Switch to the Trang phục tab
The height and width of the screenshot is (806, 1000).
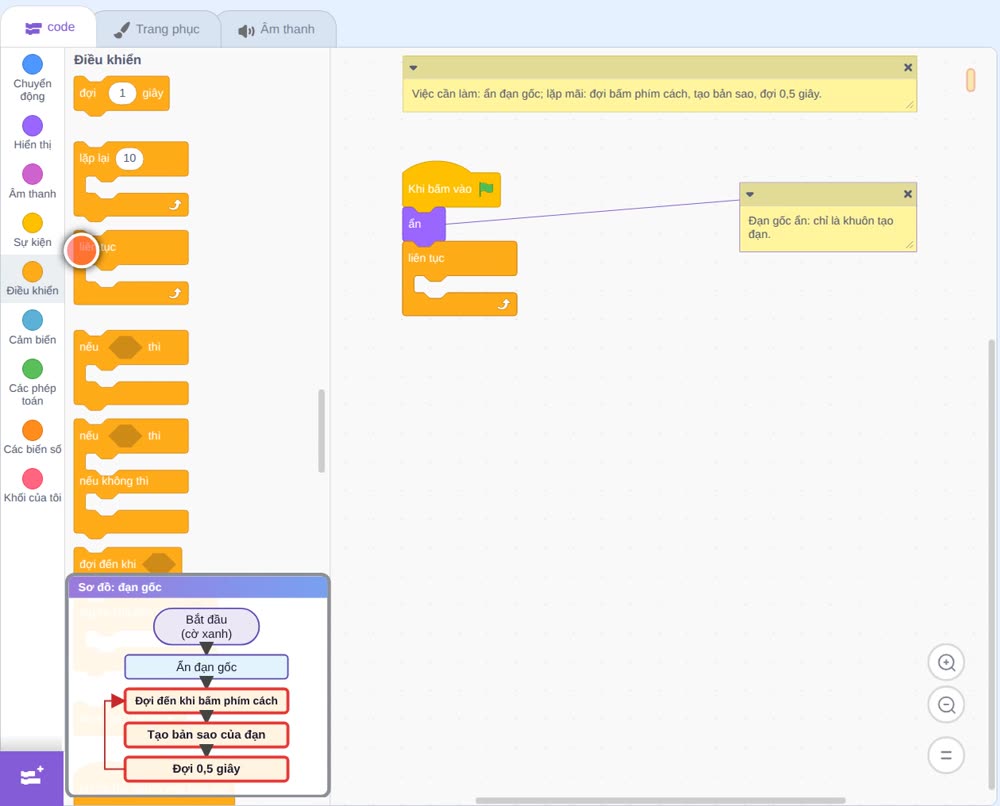click(x=157, y=29)
